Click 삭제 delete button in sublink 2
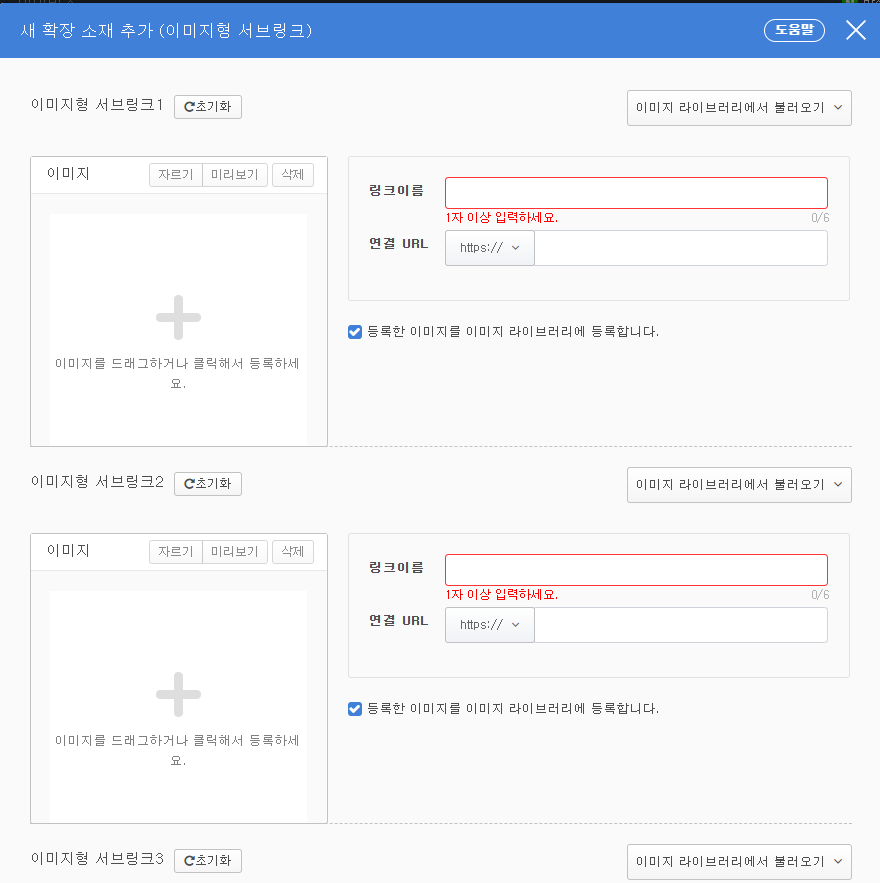Viewport: 880px width, 883px height. click(293, 551)
